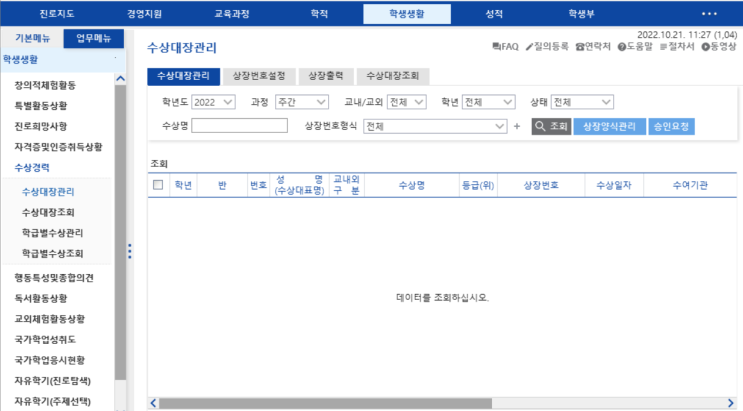
Task: Click the 수상명 text input field
Action: [x=239, y=126]
